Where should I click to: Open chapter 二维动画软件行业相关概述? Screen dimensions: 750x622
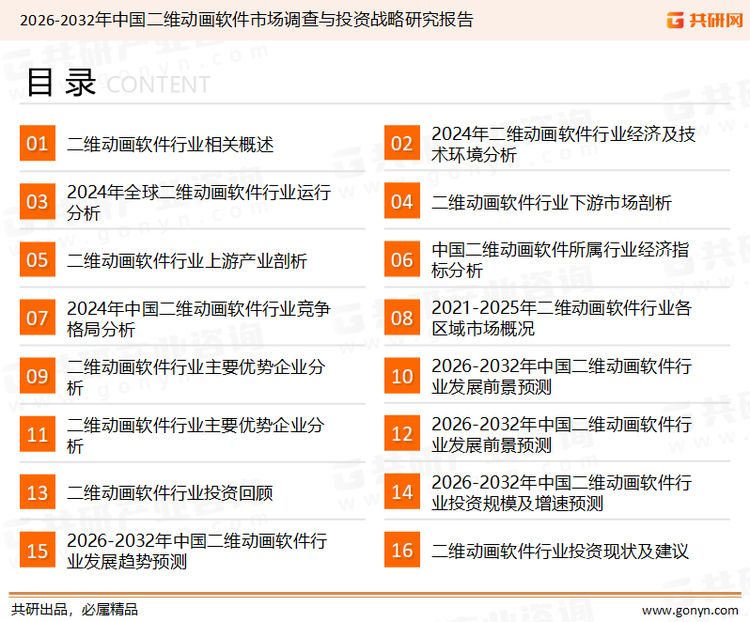click(x=170, y=144)
